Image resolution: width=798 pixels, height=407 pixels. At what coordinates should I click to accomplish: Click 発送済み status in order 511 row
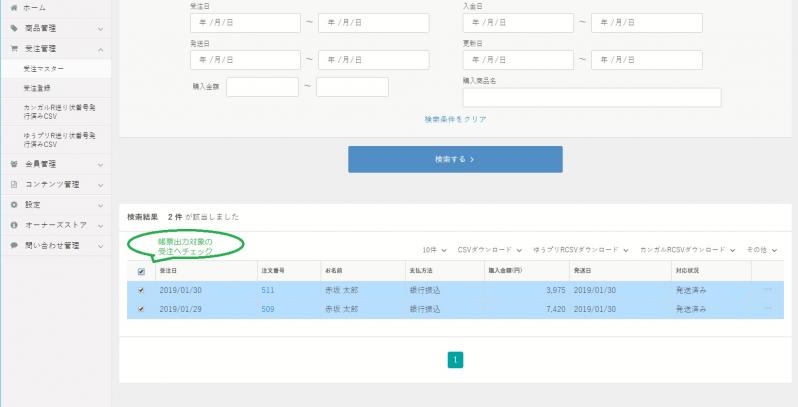pos(691,290)
